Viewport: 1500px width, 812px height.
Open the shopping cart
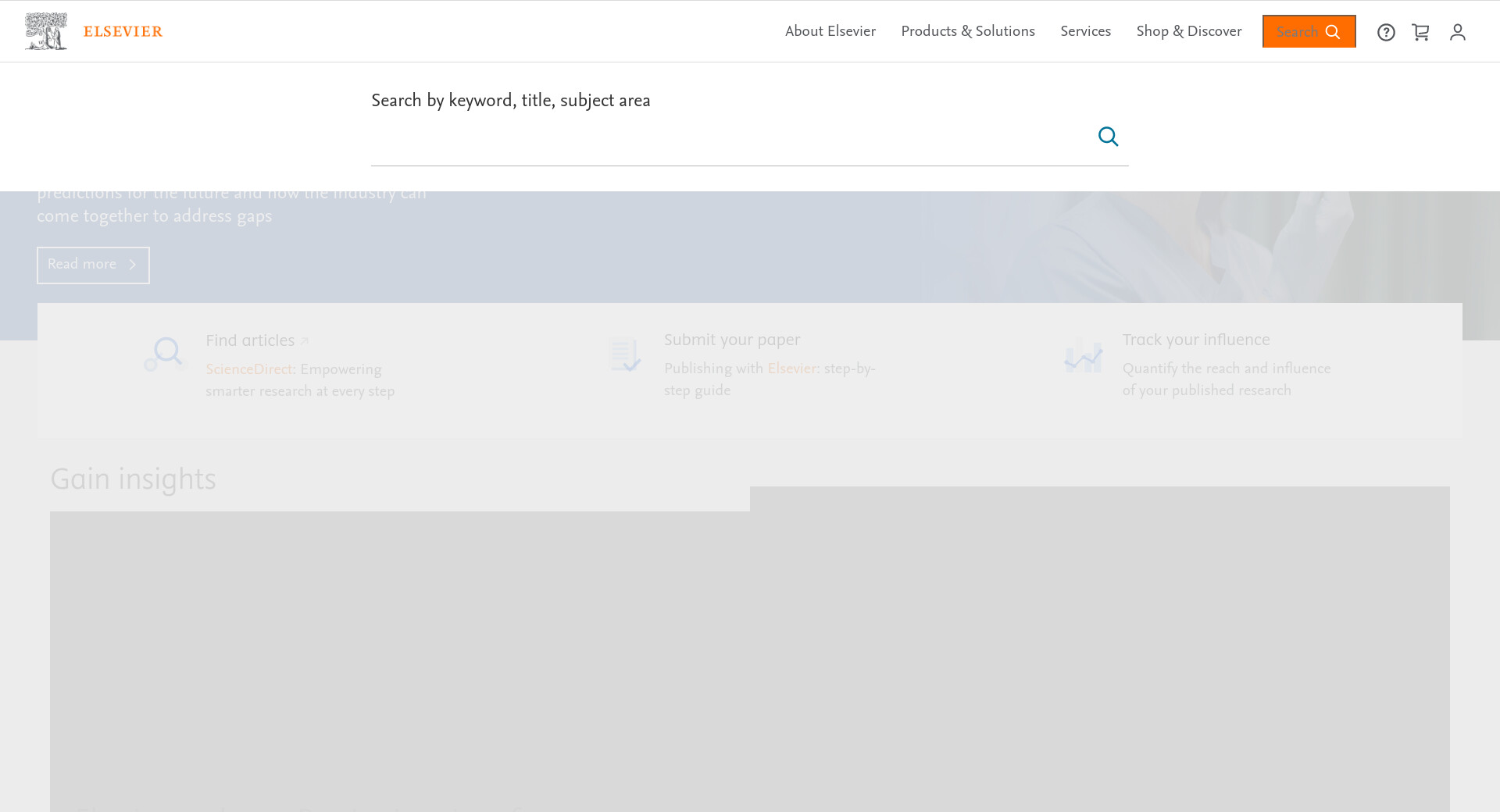(x=1420, y=32)
